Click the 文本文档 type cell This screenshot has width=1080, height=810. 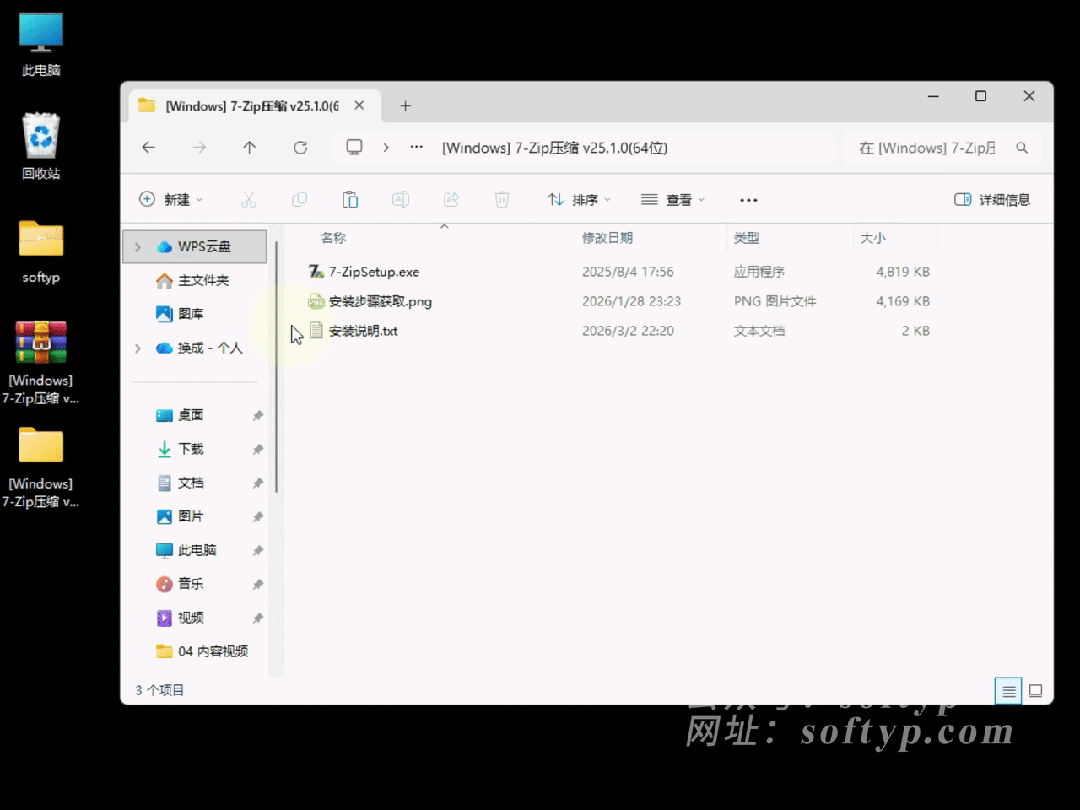point(759,331)
